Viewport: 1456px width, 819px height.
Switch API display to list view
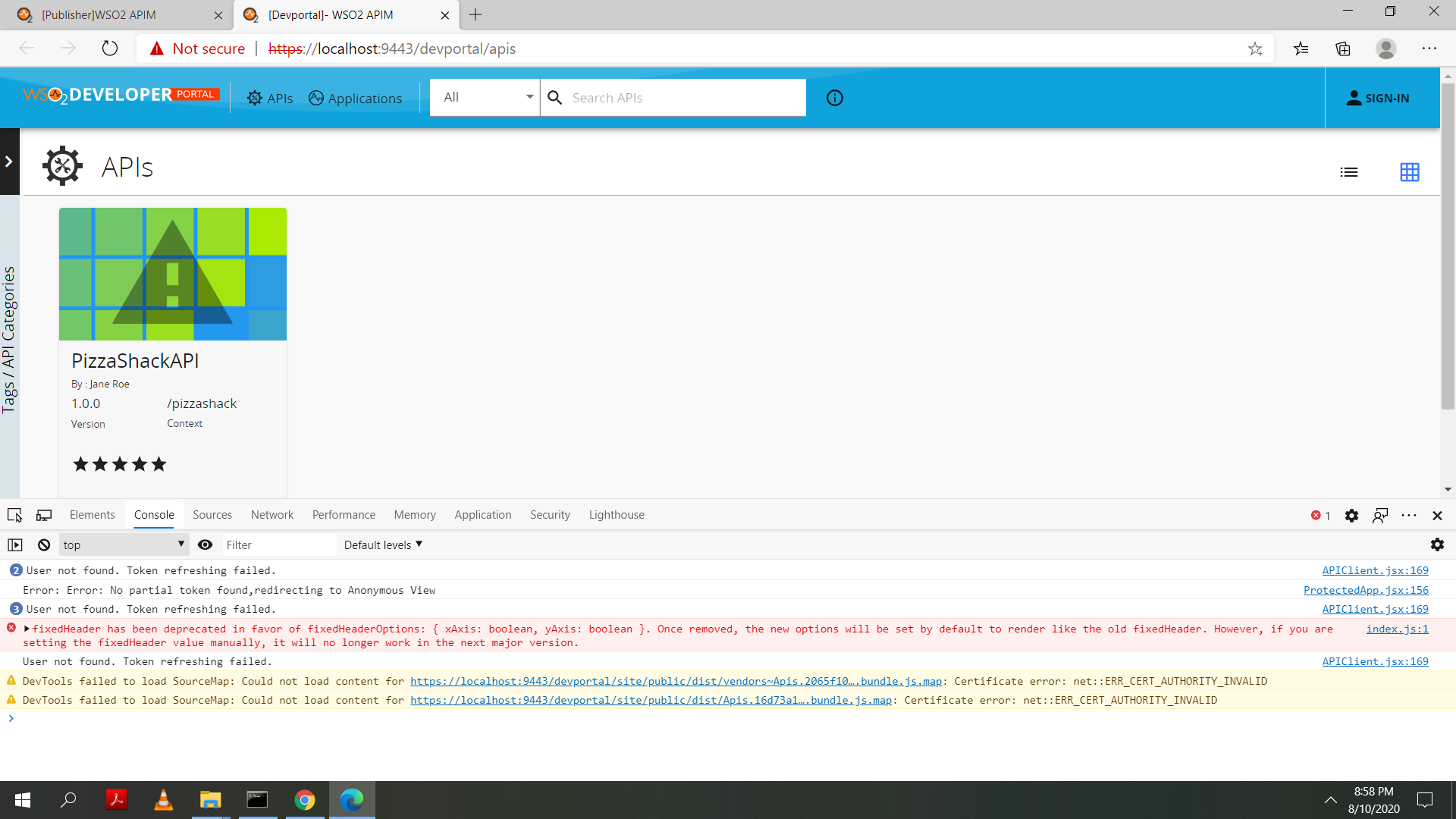(1349, 171)
